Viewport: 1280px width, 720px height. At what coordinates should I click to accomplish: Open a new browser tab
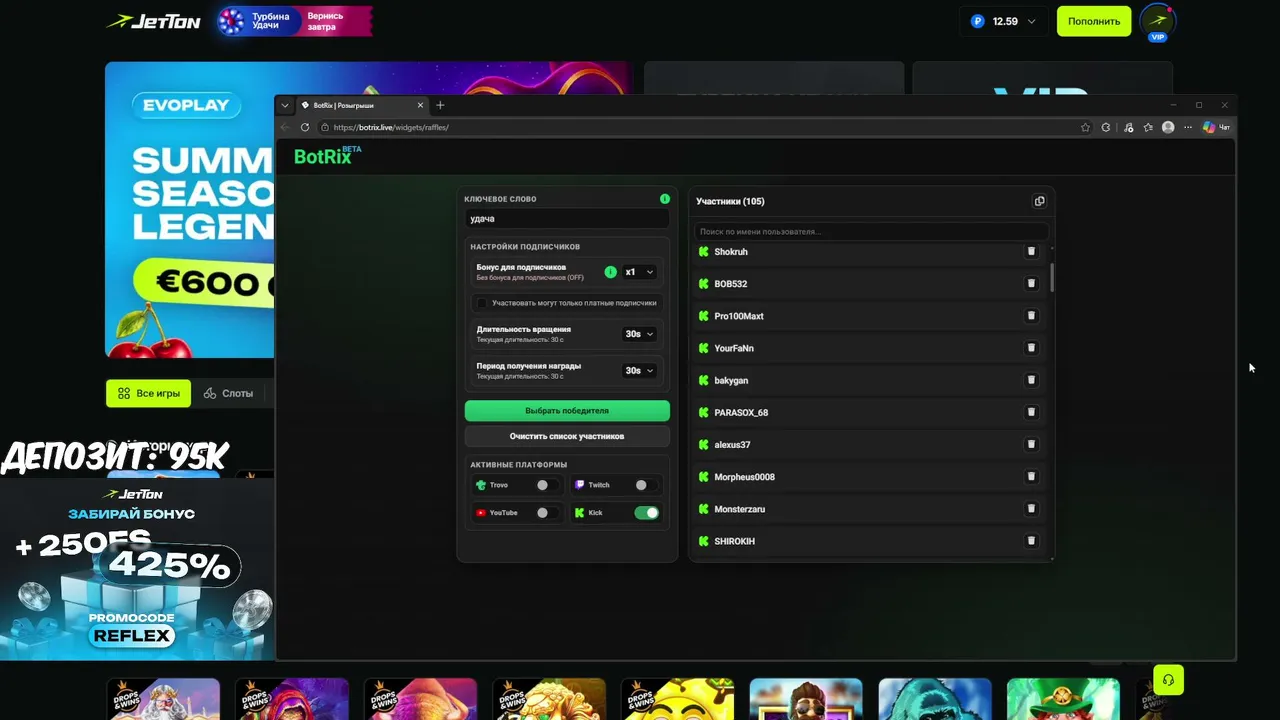pyautogui.click(x=440, y=105)
